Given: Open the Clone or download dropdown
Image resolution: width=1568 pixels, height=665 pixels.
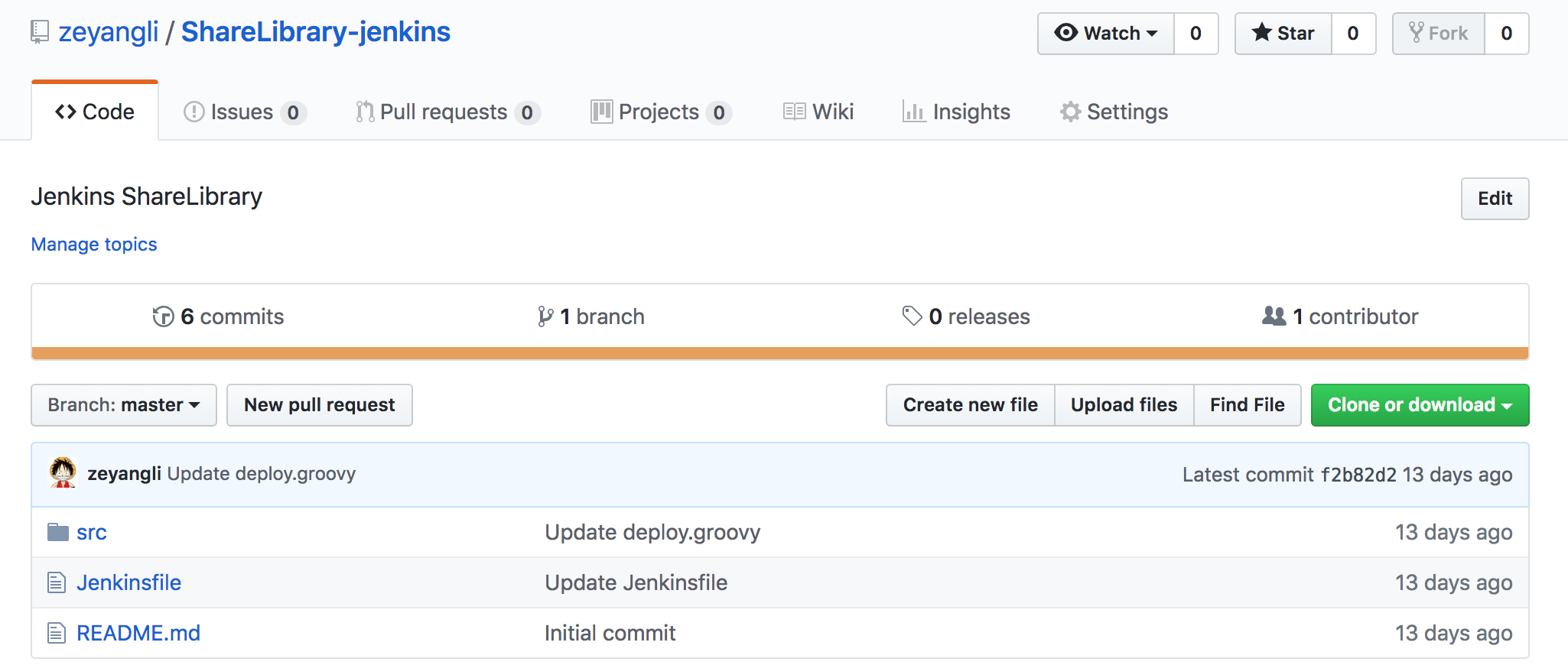Looking at the screenshot, I should (1420, 405).
